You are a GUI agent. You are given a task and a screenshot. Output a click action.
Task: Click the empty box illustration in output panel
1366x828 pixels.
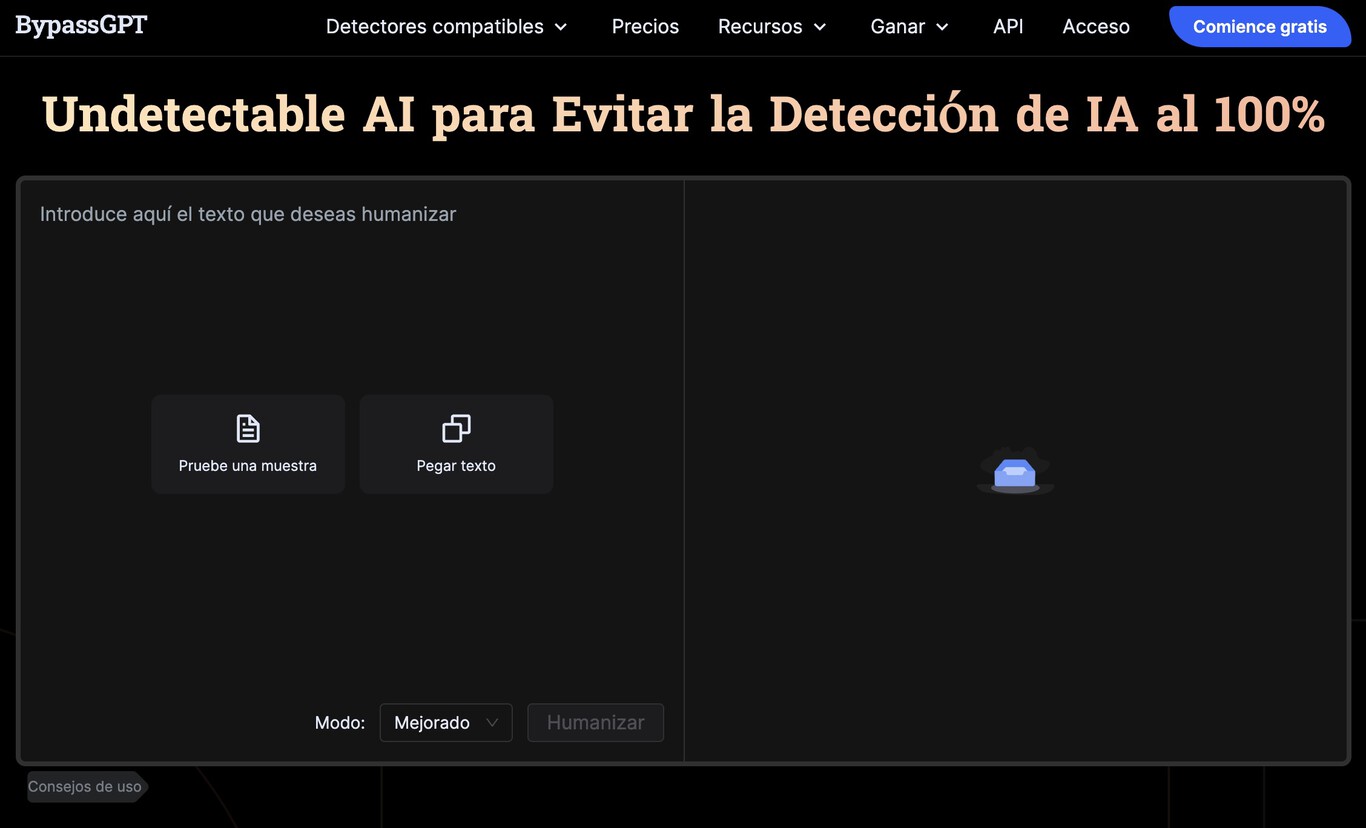[1015, 472]
